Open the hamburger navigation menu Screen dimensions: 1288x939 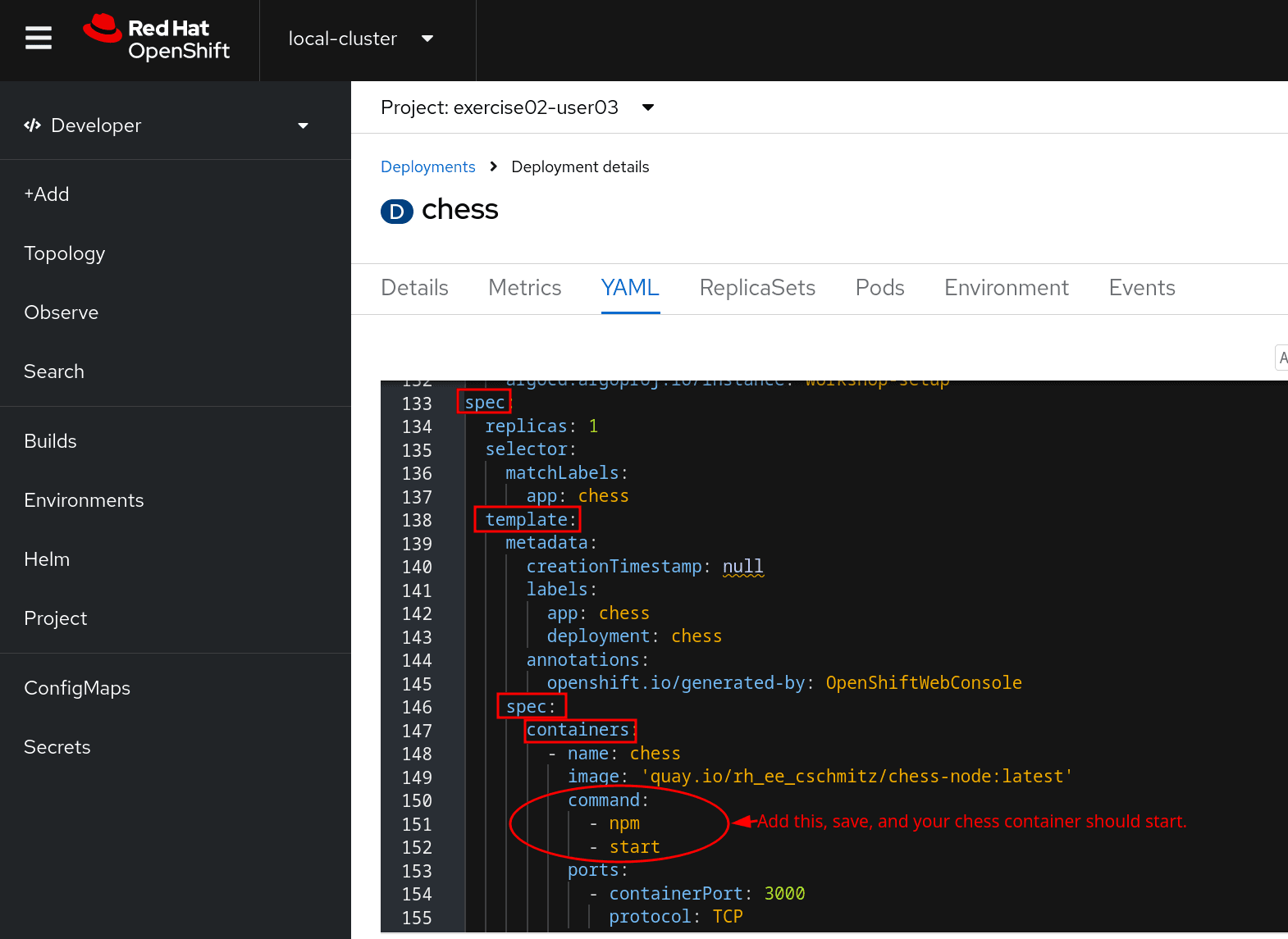point(39,38)
